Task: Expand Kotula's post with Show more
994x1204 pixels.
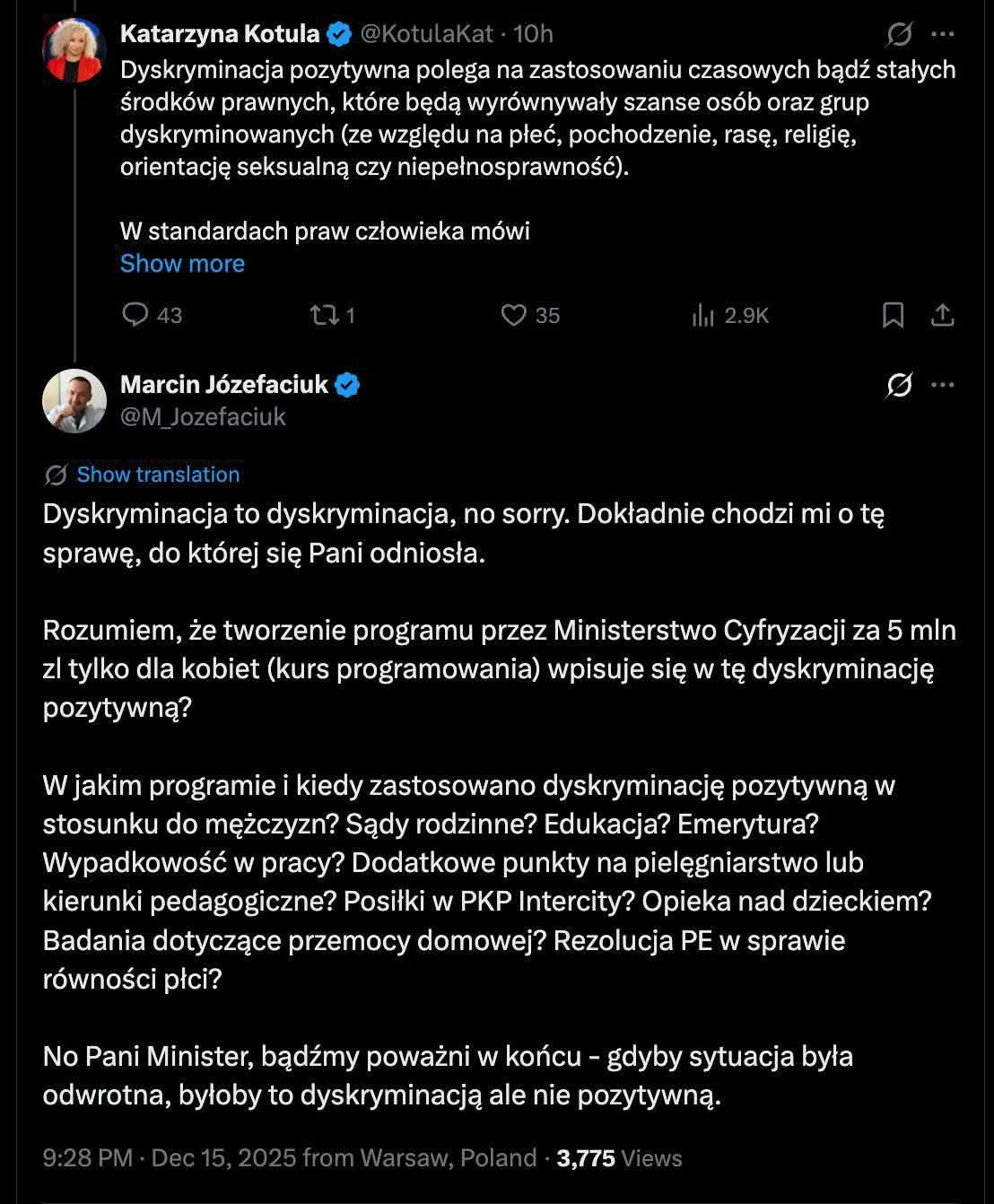Action: (x=182, y=264)
